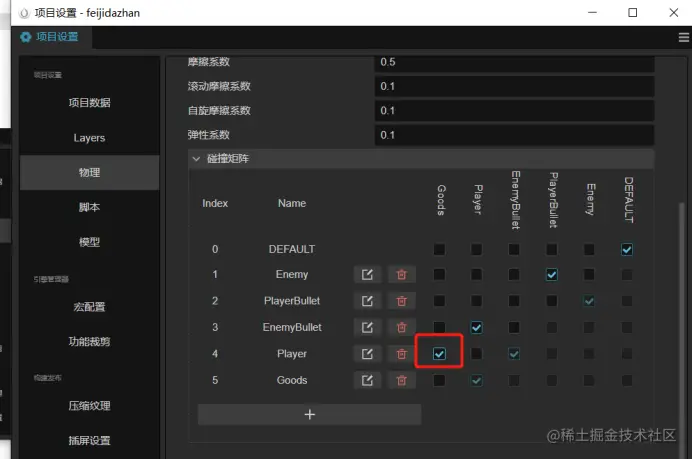Click the 项目设置 gear icon

26,37
